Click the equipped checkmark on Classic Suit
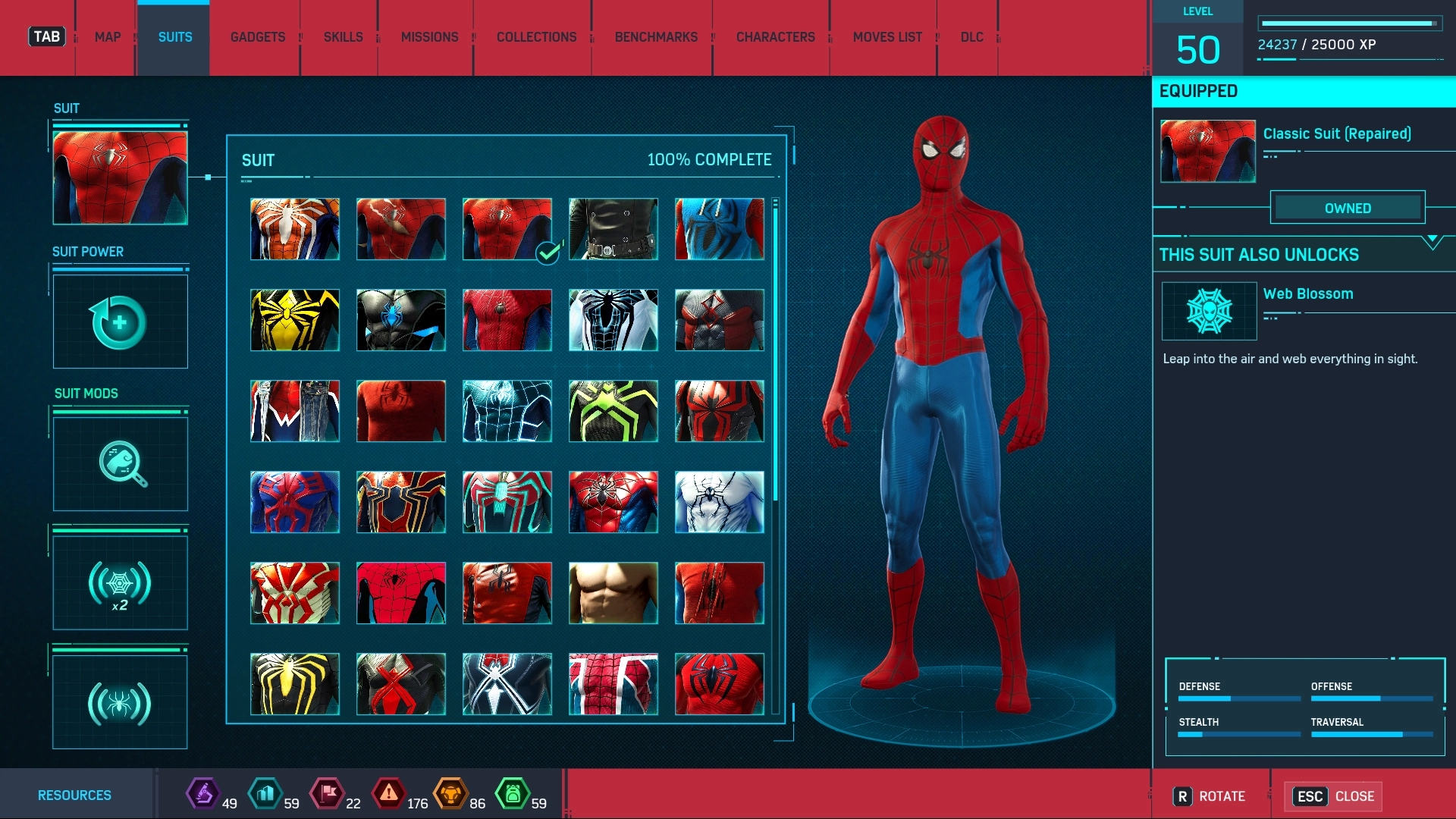The width and height of the screenshot is (1456, 819). [x=548, y=253]
